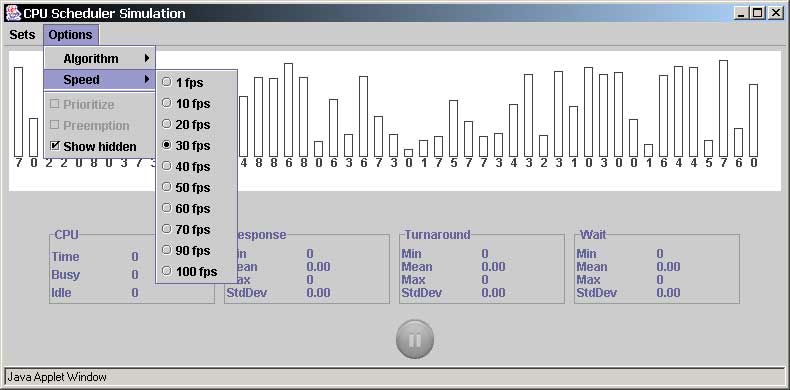Click the Min label in Turnaround panel
This screenshot has height=390, width=790.
[x=411, y=254]
